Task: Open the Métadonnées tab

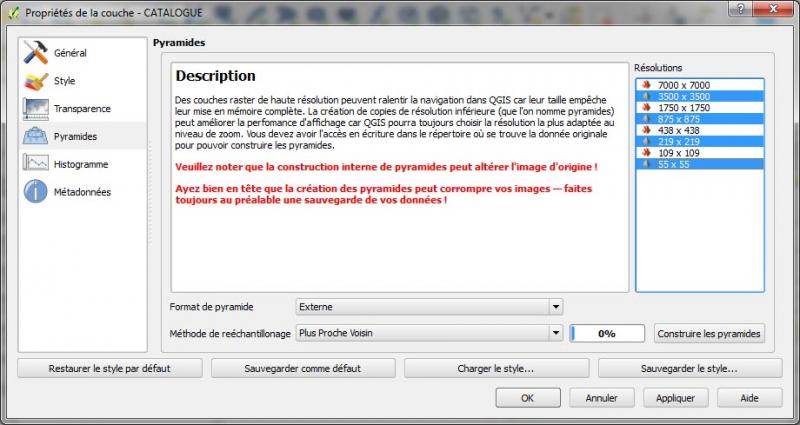Action: click(x=82, y=192)
